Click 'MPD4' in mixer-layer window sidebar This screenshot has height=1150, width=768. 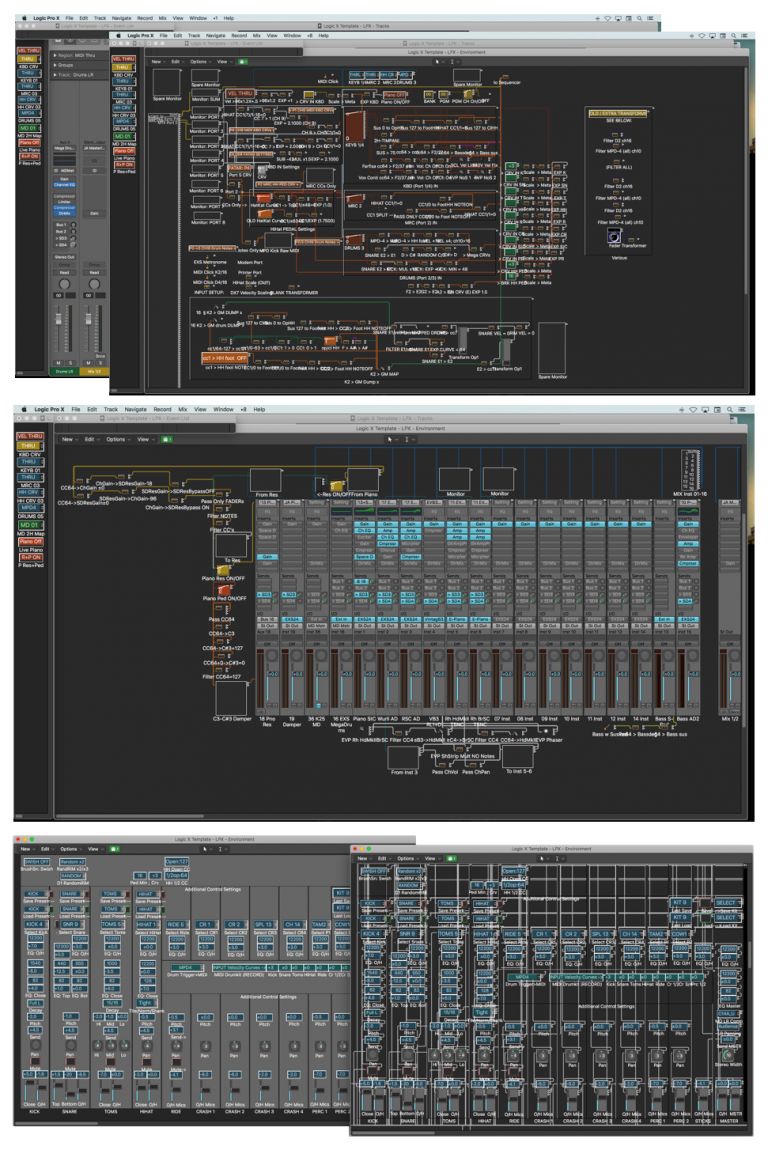point(30,508)
